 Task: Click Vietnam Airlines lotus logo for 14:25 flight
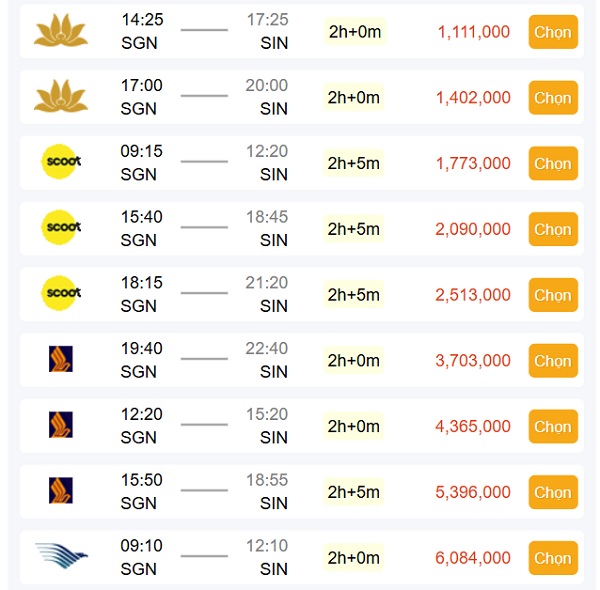(61, 30)
